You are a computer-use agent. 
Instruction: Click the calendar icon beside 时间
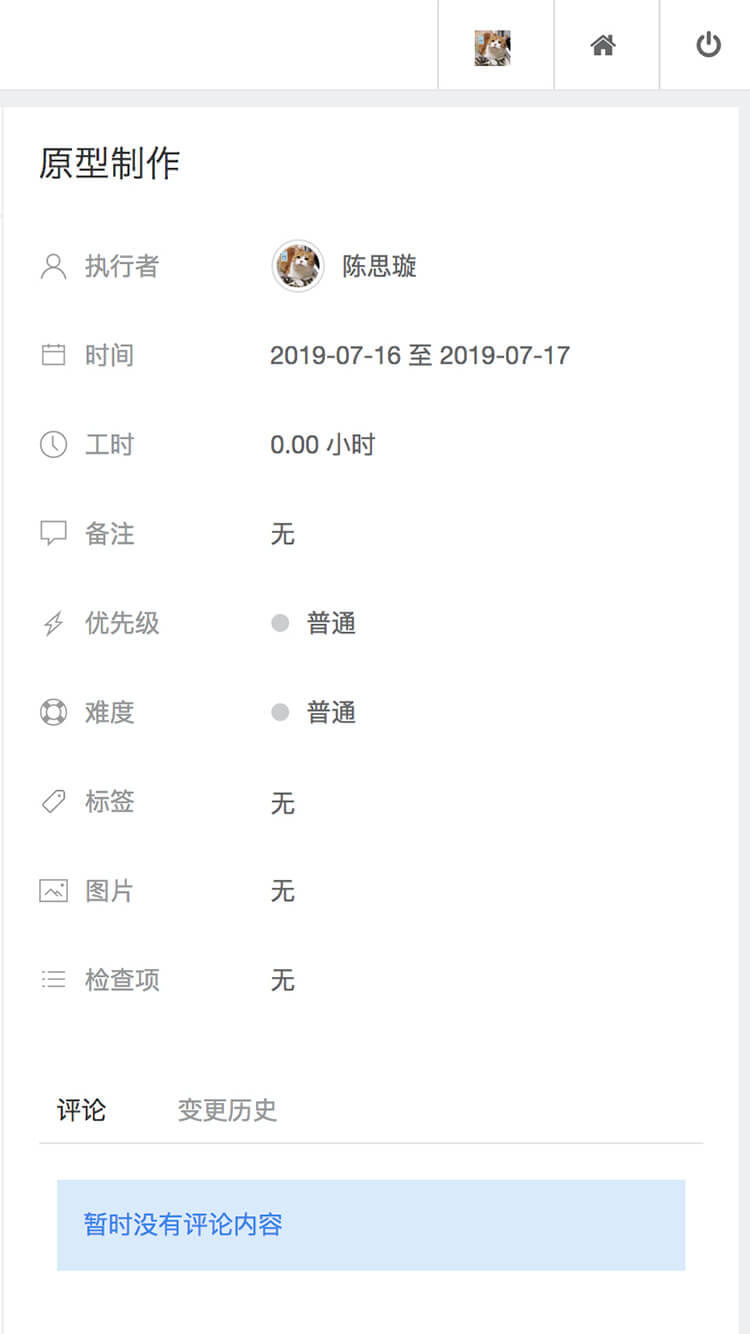pyautogui.click(x=53, y=355)
